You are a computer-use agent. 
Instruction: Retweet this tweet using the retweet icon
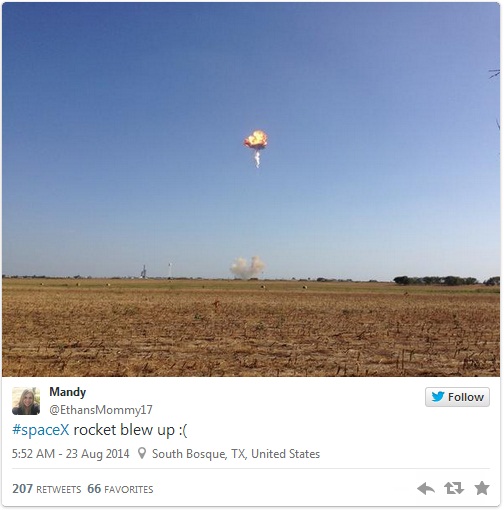click(x=454, y=488)
